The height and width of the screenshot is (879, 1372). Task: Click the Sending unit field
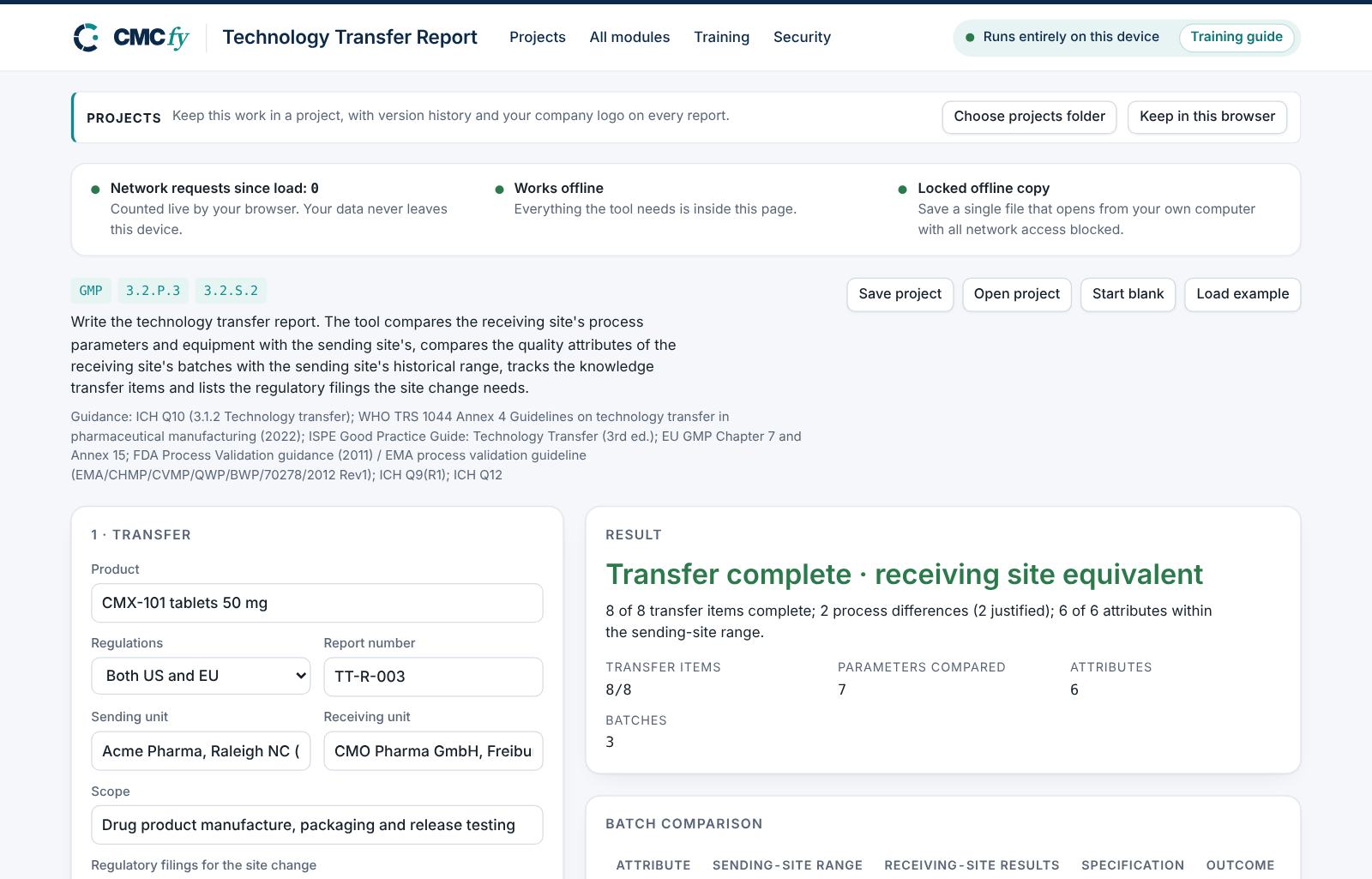pyautogui.click(x=201, y=751)
